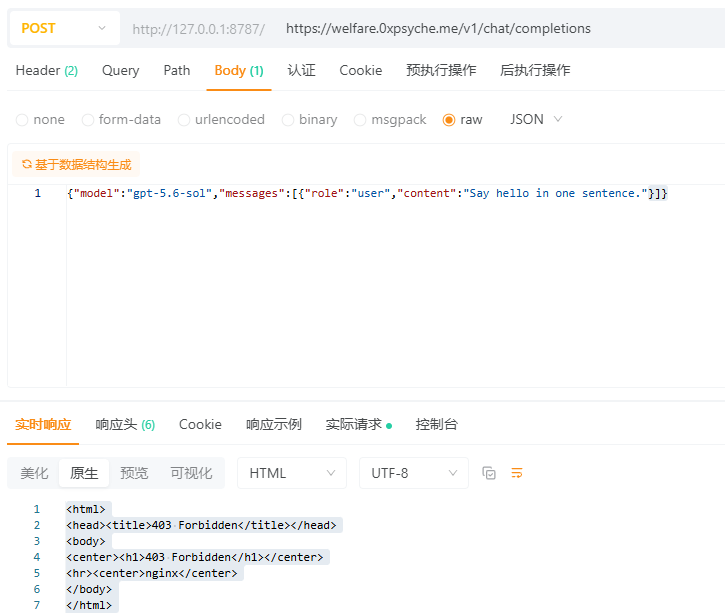Open the POST method dropdown
This screenshot has height=613, width=725.
tap(64, 28)
